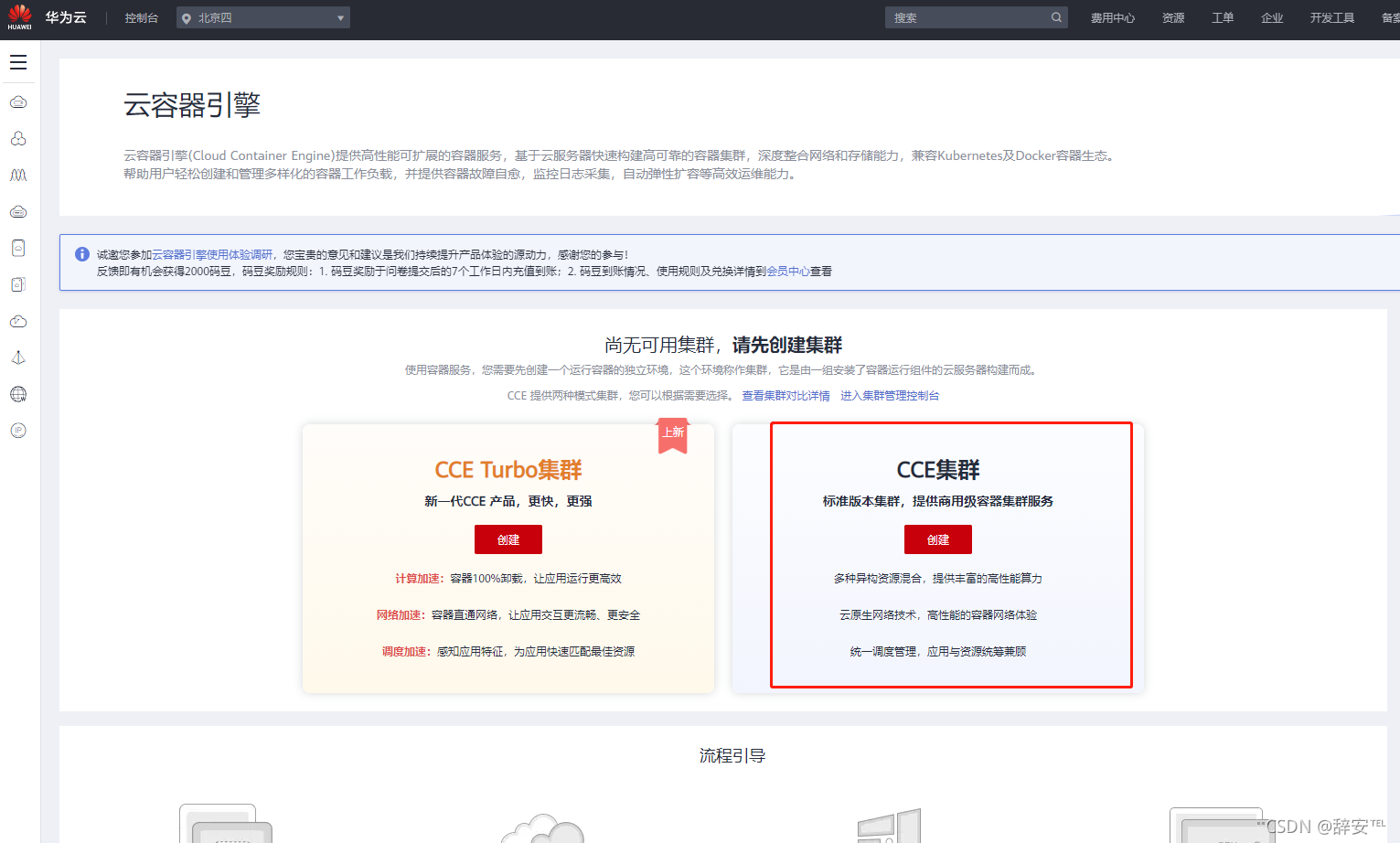Click the 调度加速 feature line
This screenshot has width=1400, height=843.
[x=508, y=652]
